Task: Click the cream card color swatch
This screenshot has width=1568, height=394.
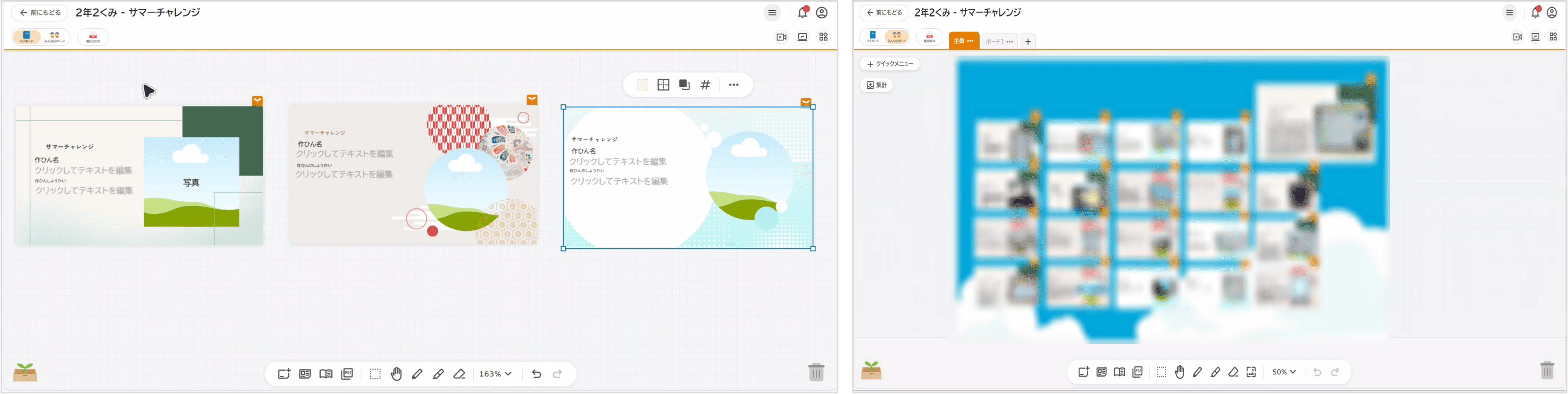Action: pos(642,85)
